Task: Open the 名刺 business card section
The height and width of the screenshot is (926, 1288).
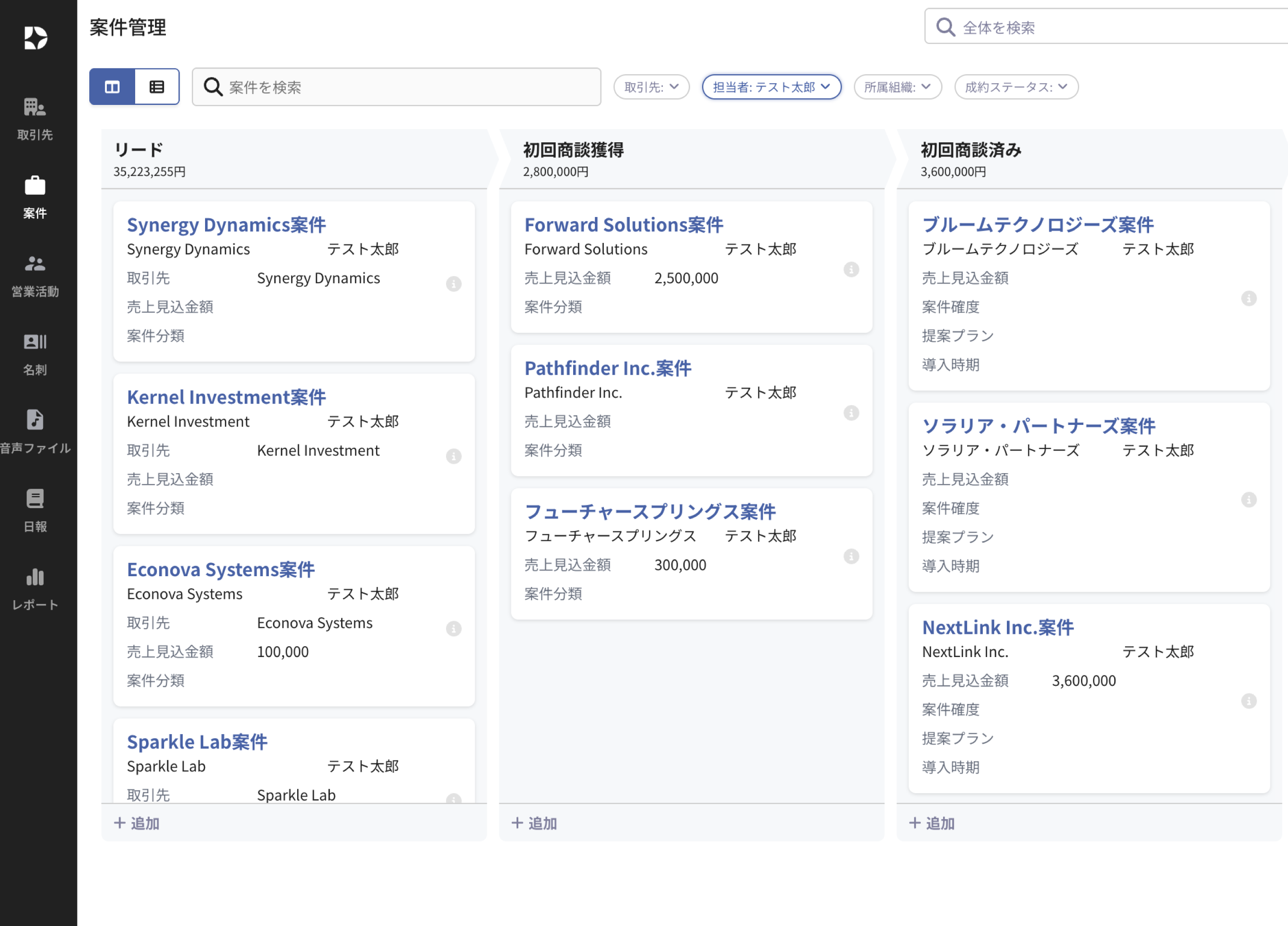Action: (34, 354)
